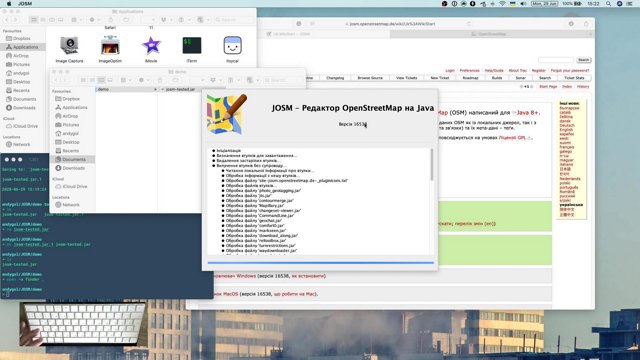The height and width of the screenshot is (360, 640).
Task: Open the Roadmap tab
Action: (470, 78)
